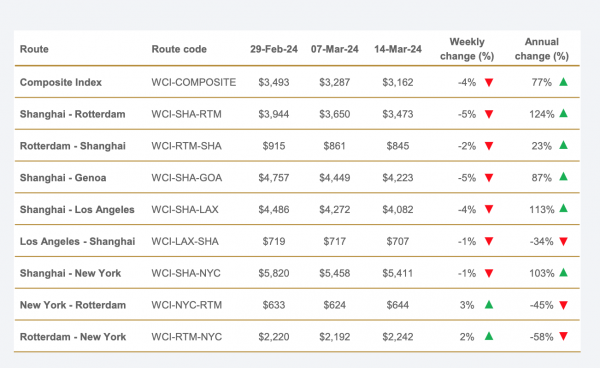
Task: Click the 14-Mar-24 date column header
Action: [x=398, y=49]
